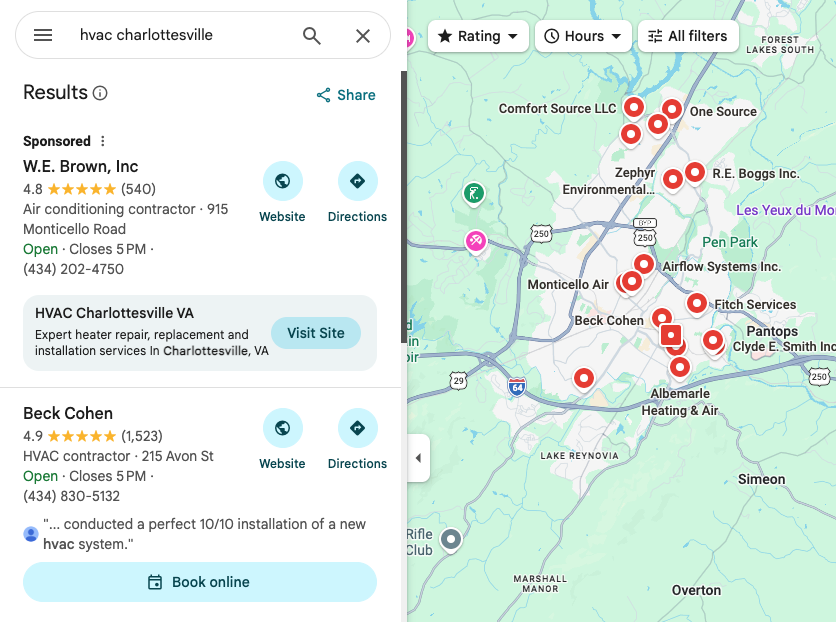Click the pink restaurant map marker
836x622 pixels.
(476, 241)
